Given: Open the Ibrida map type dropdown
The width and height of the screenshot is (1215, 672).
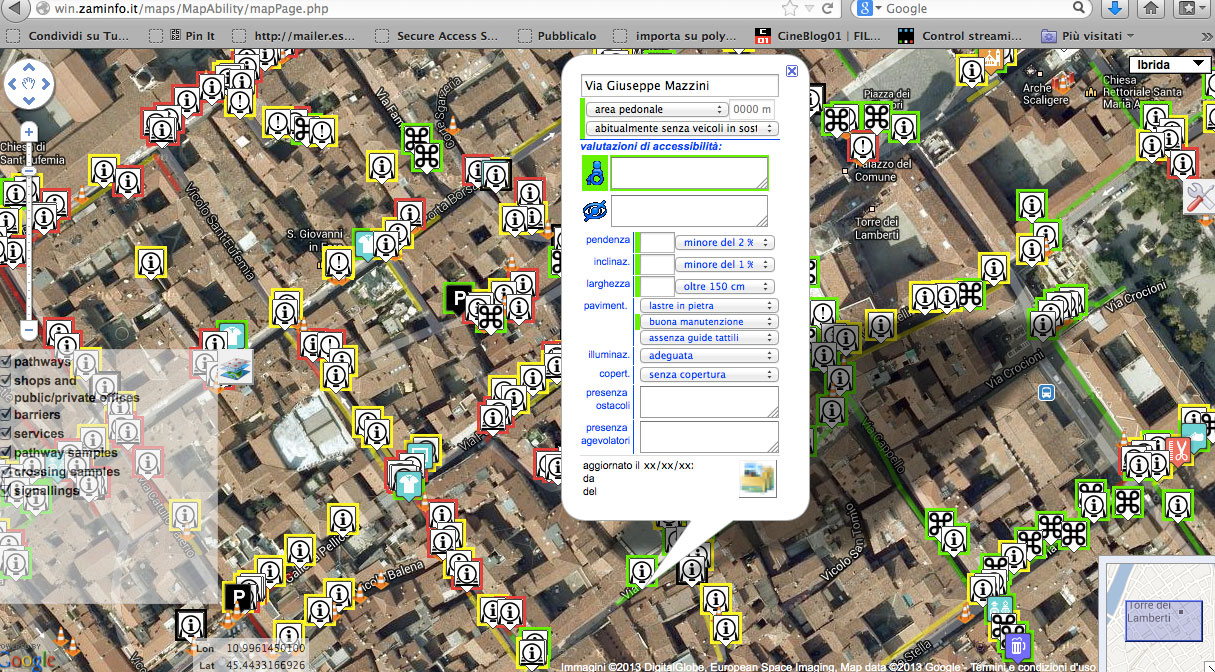Looking at the screenshot, I should (x=1172, y=64).
